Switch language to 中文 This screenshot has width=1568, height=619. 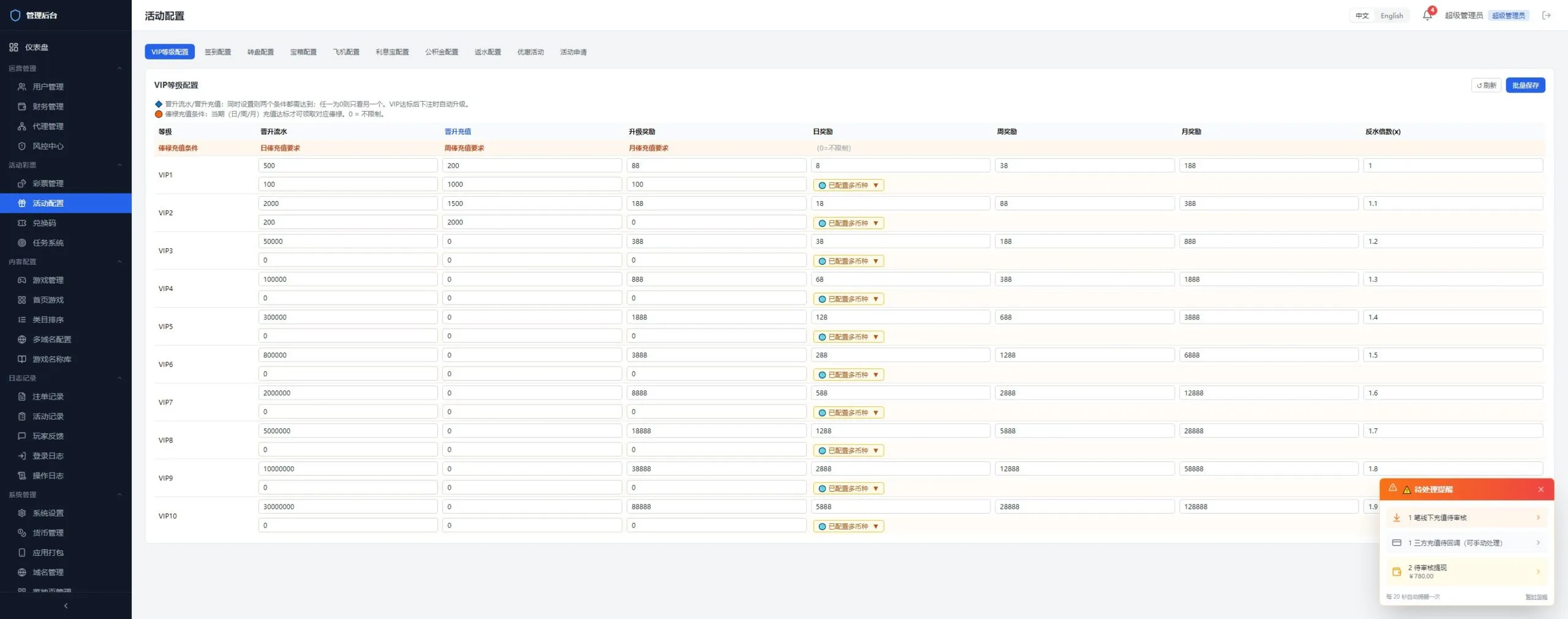pos(1362,16)
